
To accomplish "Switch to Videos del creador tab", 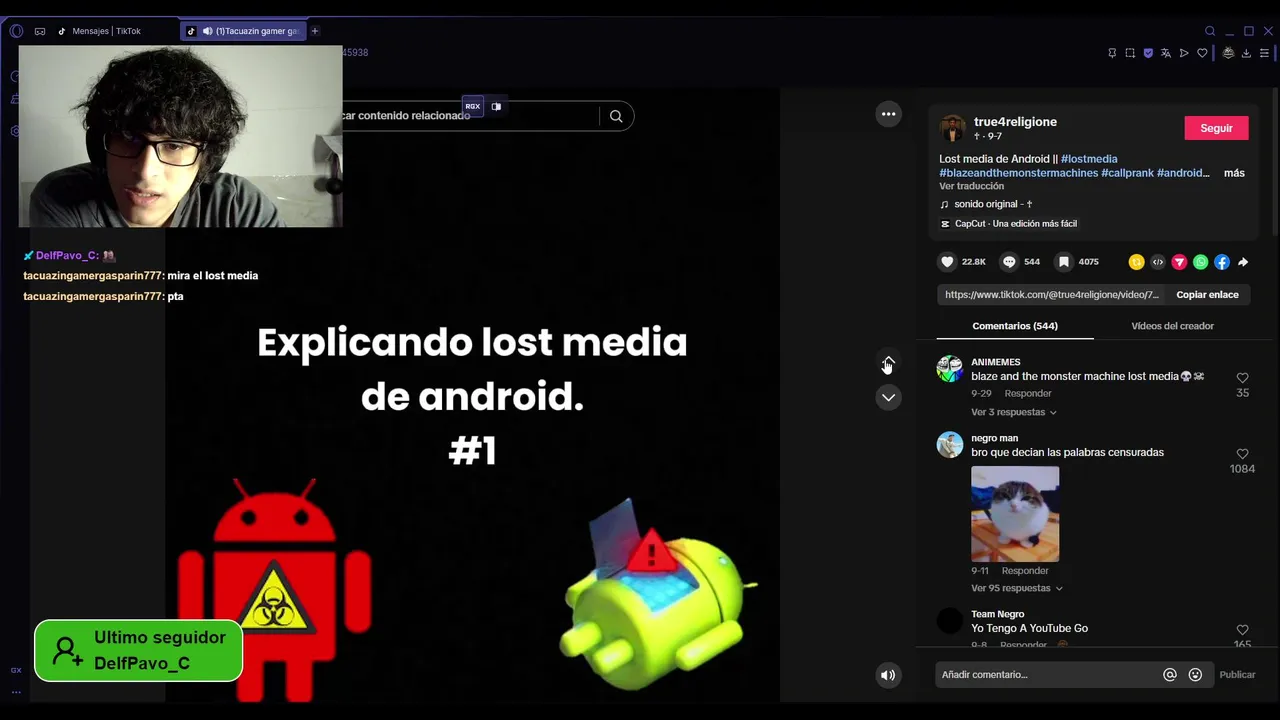I will pyautogui.click(x=1172, y=326).
